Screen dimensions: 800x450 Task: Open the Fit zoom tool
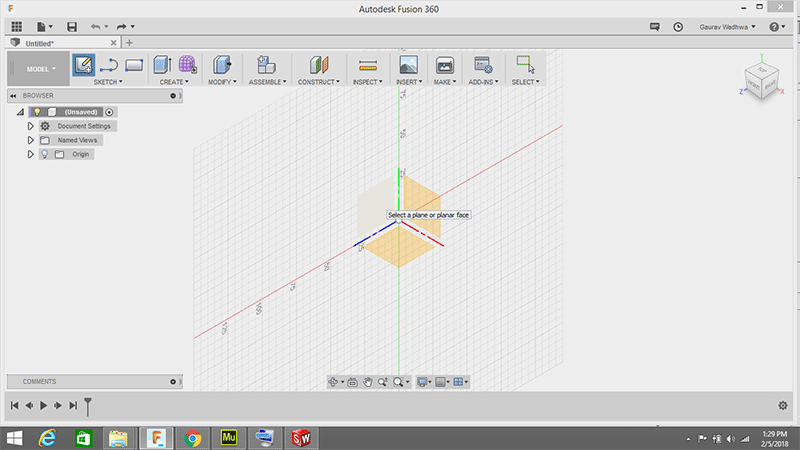coord(398,382)
